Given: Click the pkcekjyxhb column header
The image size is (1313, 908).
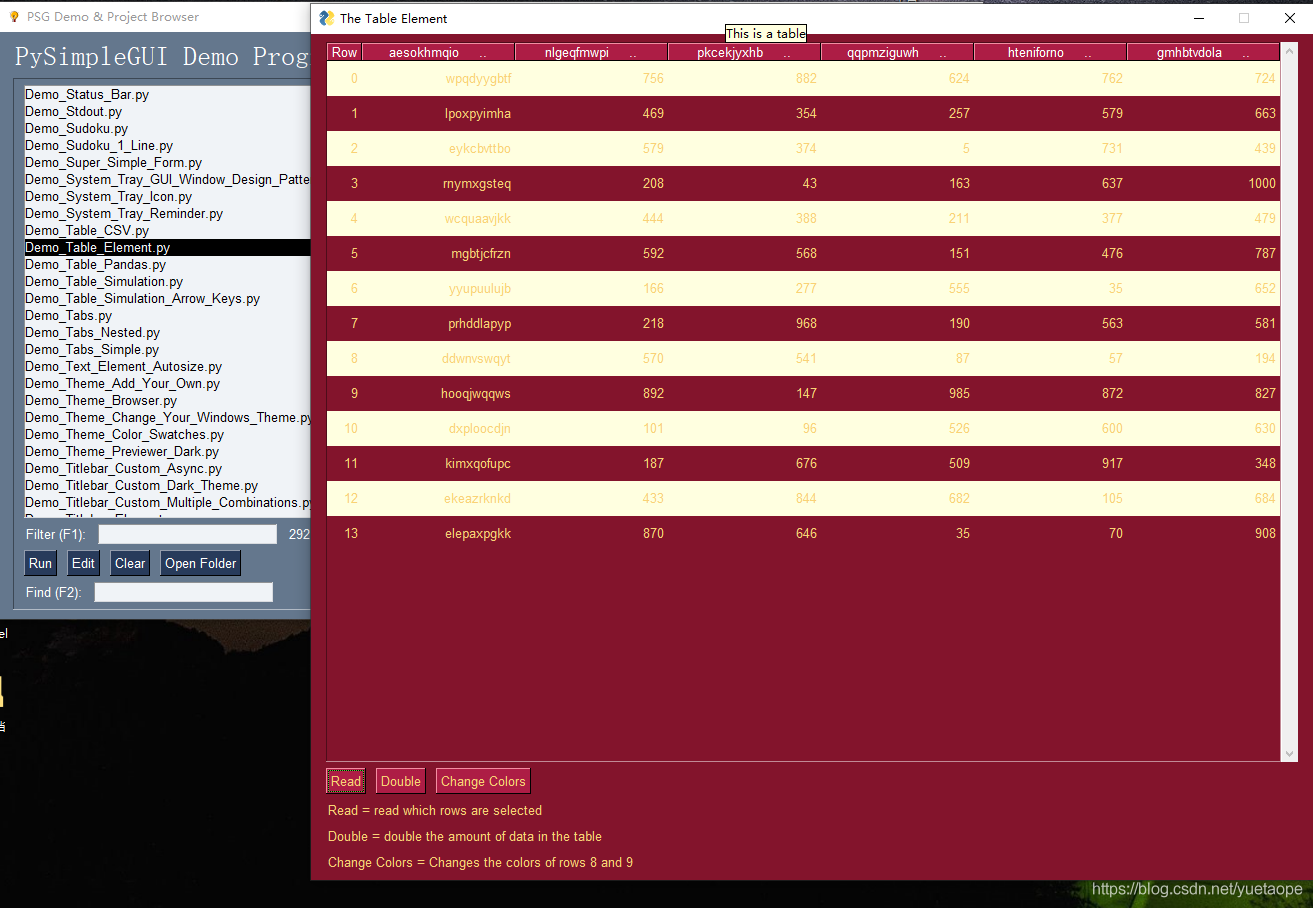Looking at the screenshot, I should (745, 53).
